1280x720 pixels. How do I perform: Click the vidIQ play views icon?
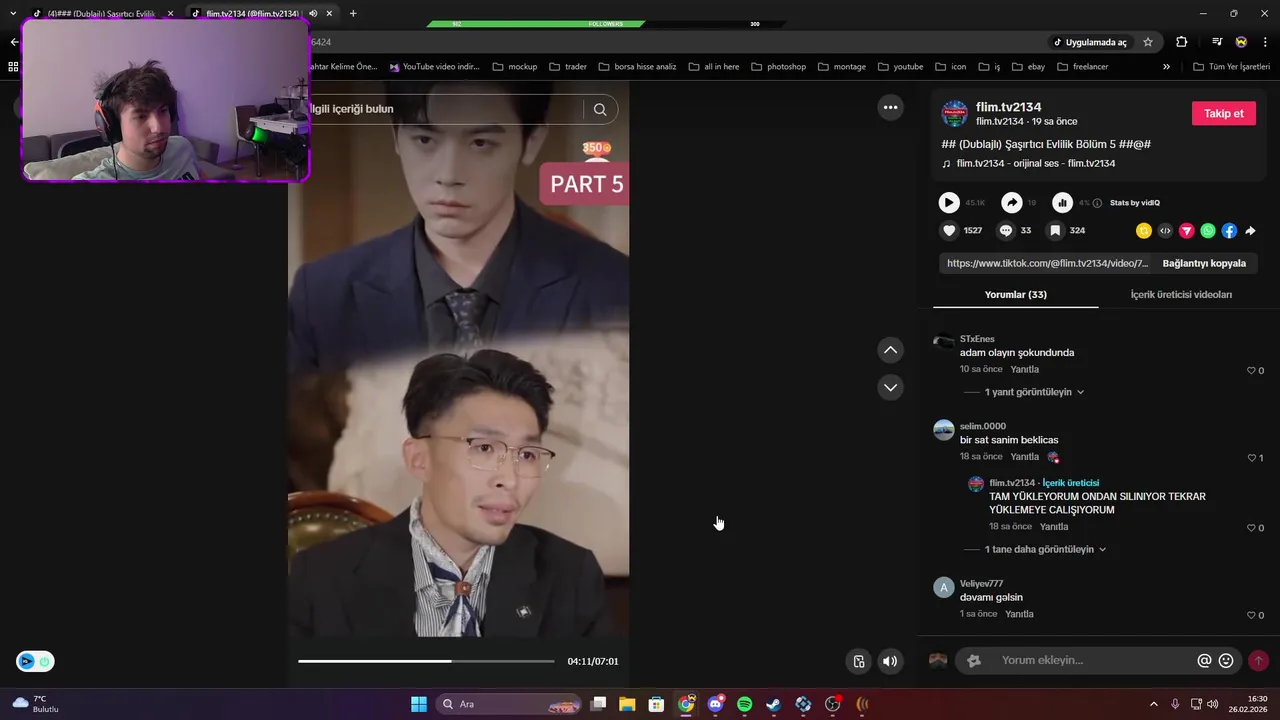(x=949, y=203)
